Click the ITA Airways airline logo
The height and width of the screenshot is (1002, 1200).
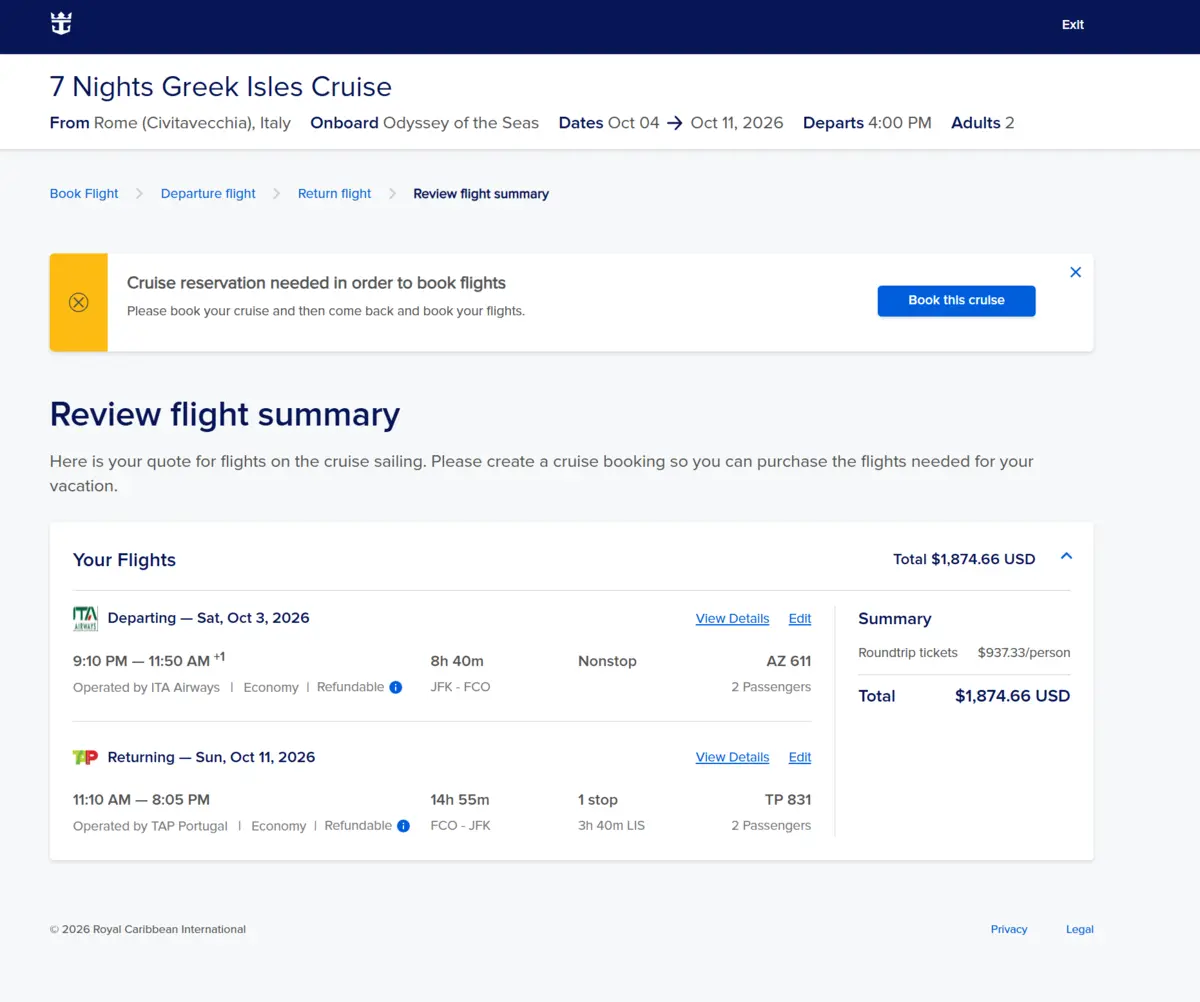pyautogui.click(x=86, y=619)
